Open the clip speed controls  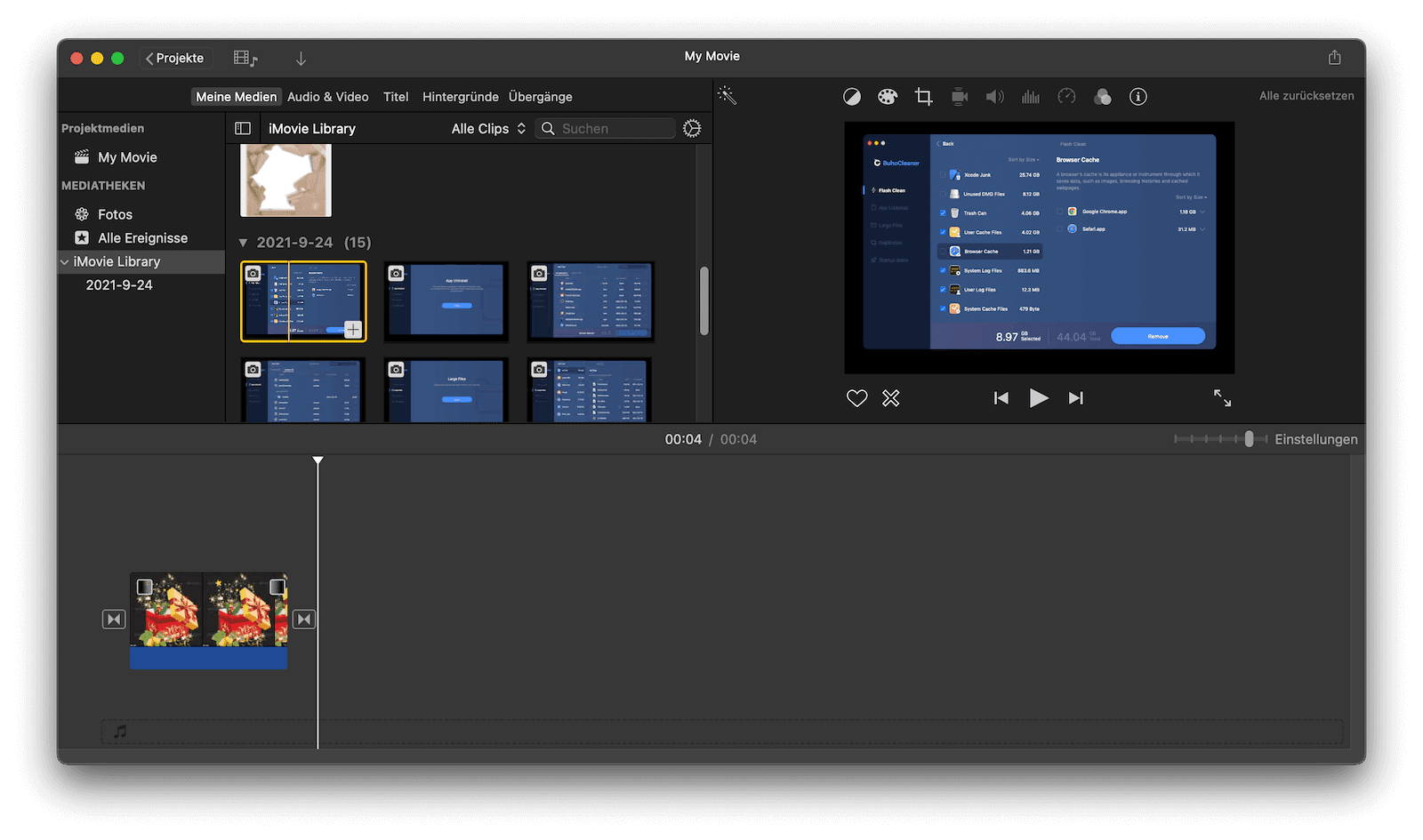point(1066,96)
